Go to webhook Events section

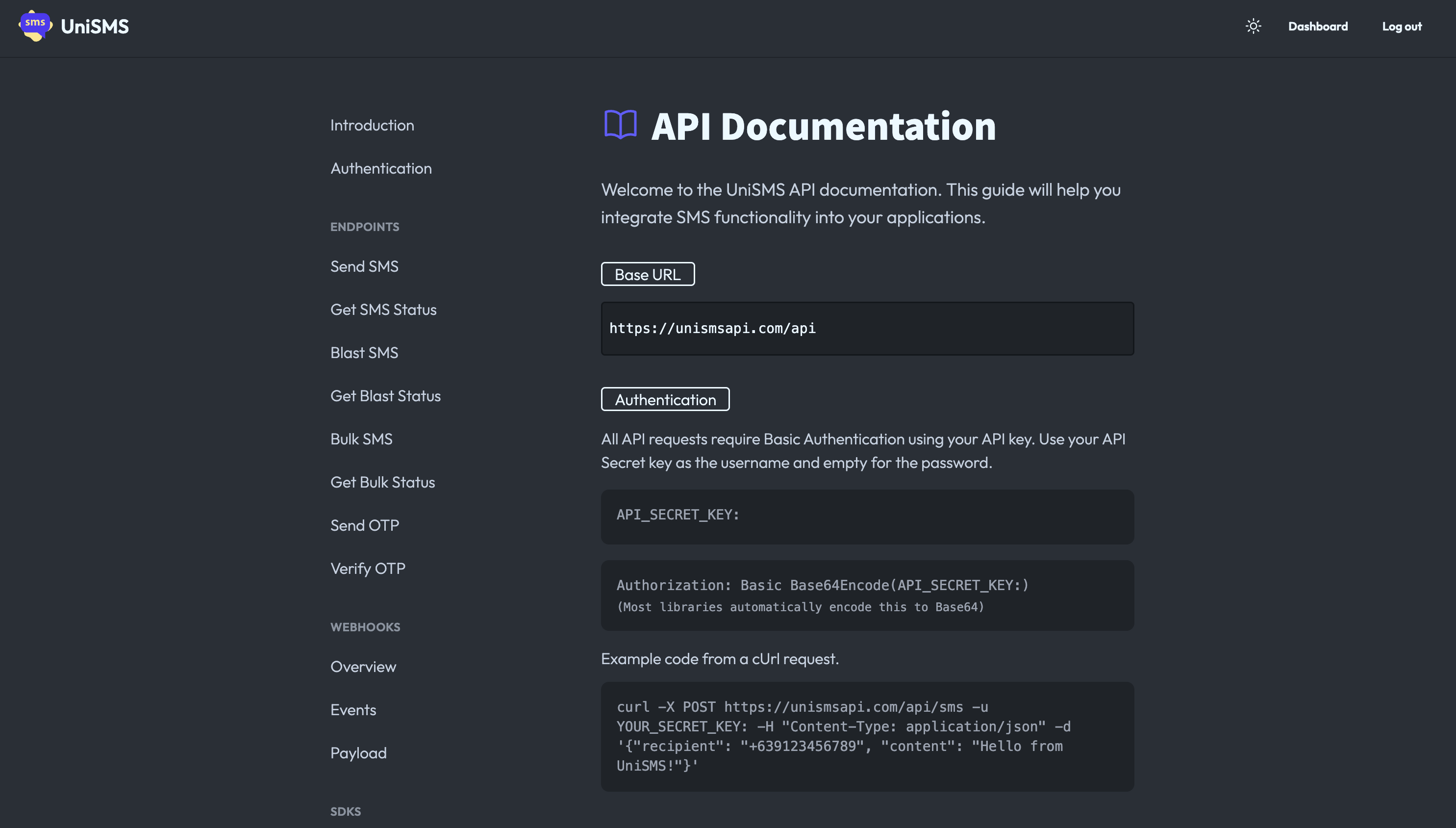(x=353, y=710)
